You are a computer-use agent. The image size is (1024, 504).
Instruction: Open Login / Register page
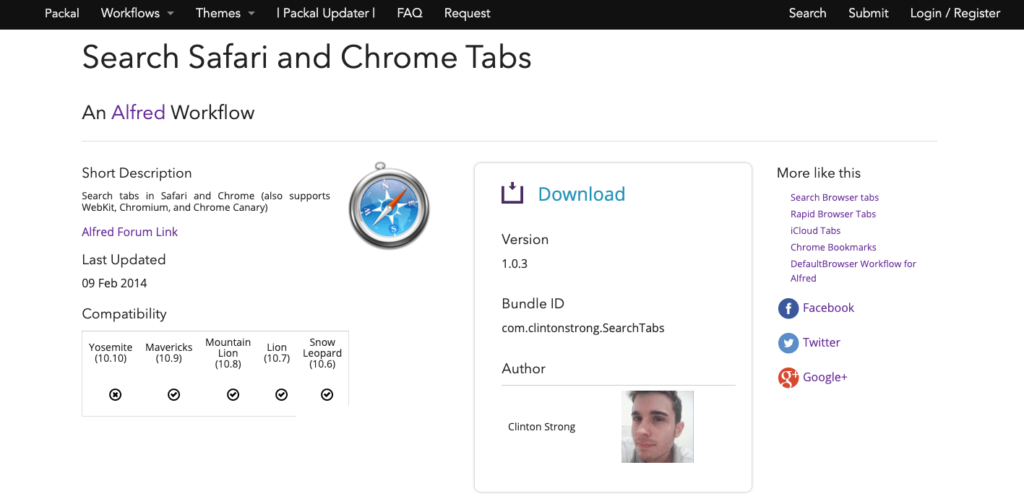pos(955,13)
